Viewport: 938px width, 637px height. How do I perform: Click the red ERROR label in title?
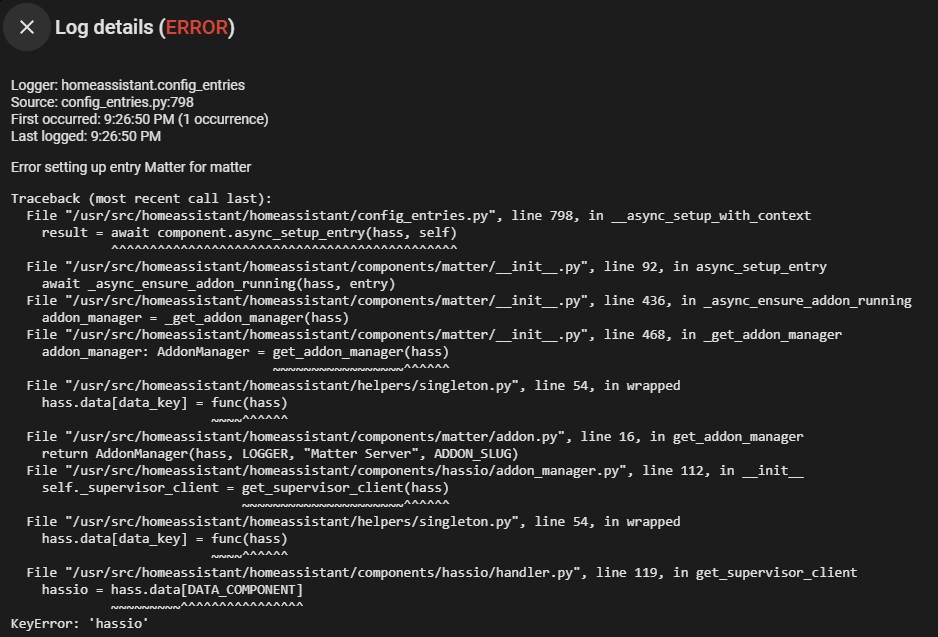click(x=197, y=28)
